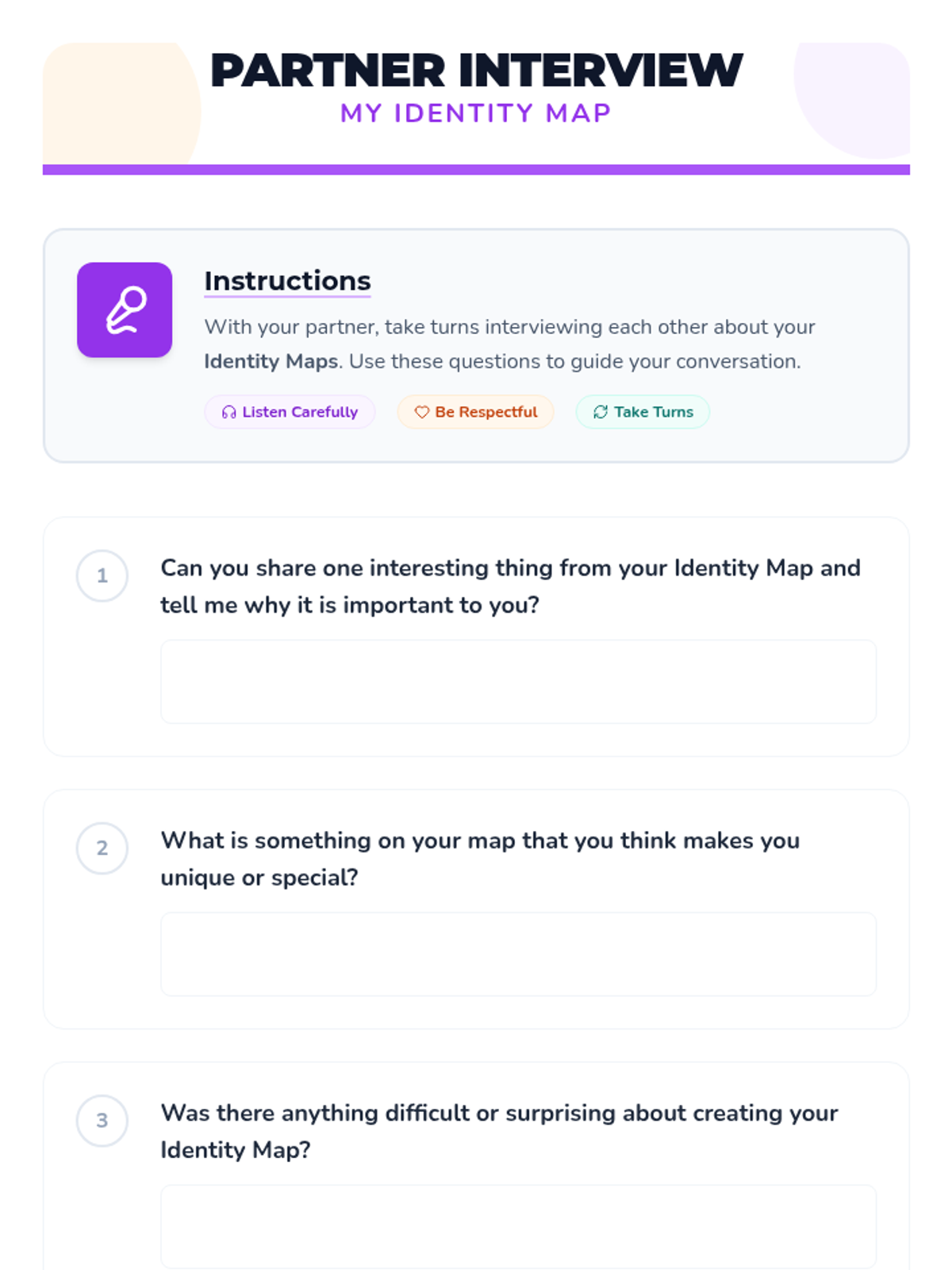Click the heart icon in Be Respectful
Image resolution: width=952 pixels, height=1270 pixels.
click(421, 412)
